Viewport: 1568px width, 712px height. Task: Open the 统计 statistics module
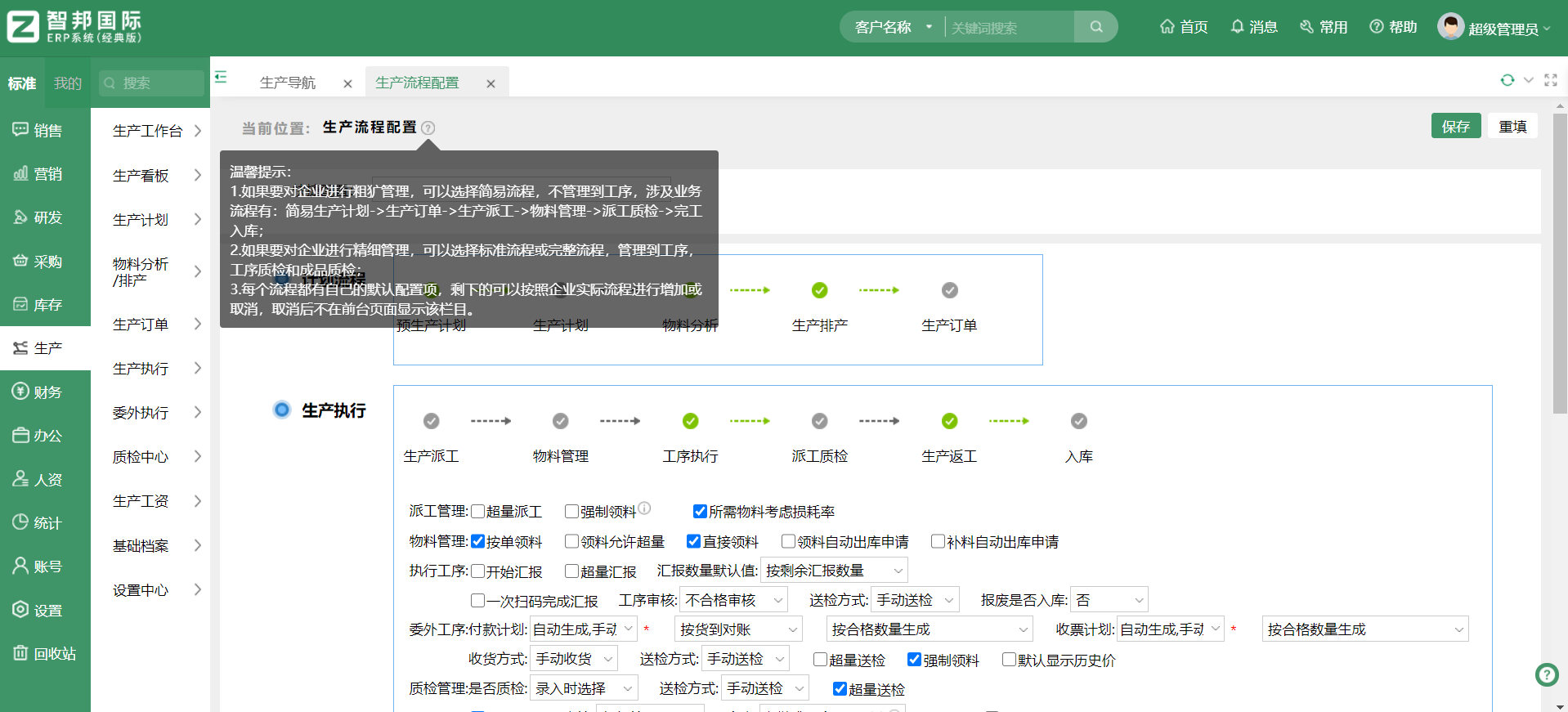(x=38, y=523)
